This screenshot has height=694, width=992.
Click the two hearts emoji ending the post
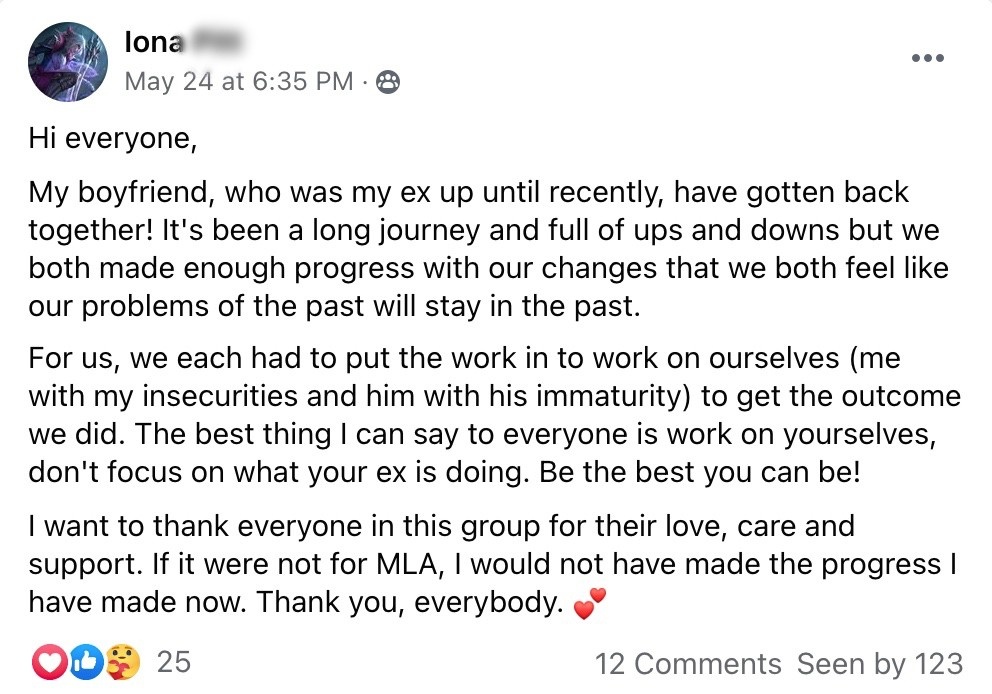(x=590, y=603)
